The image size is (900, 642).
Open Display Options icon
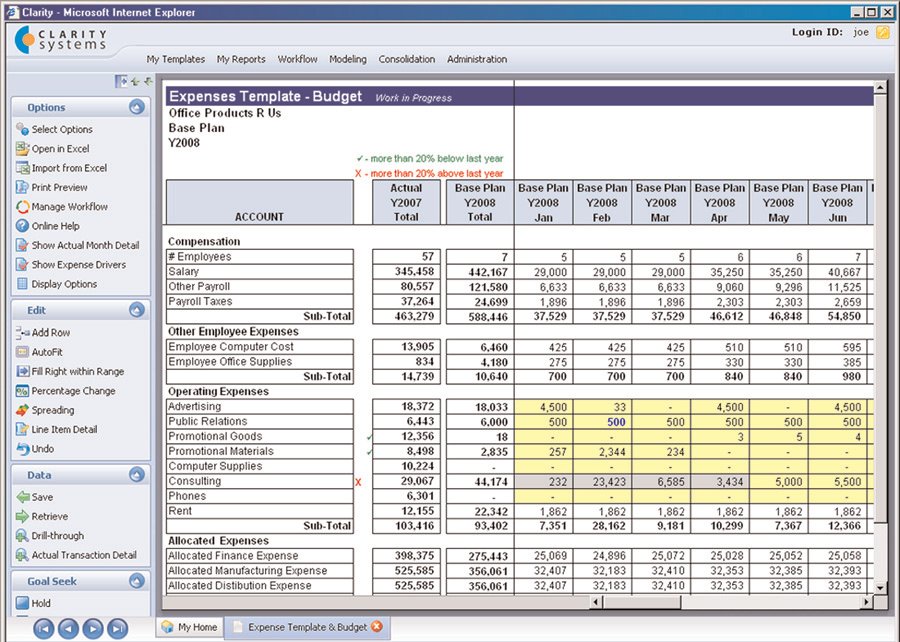click(x=22, y=284)
